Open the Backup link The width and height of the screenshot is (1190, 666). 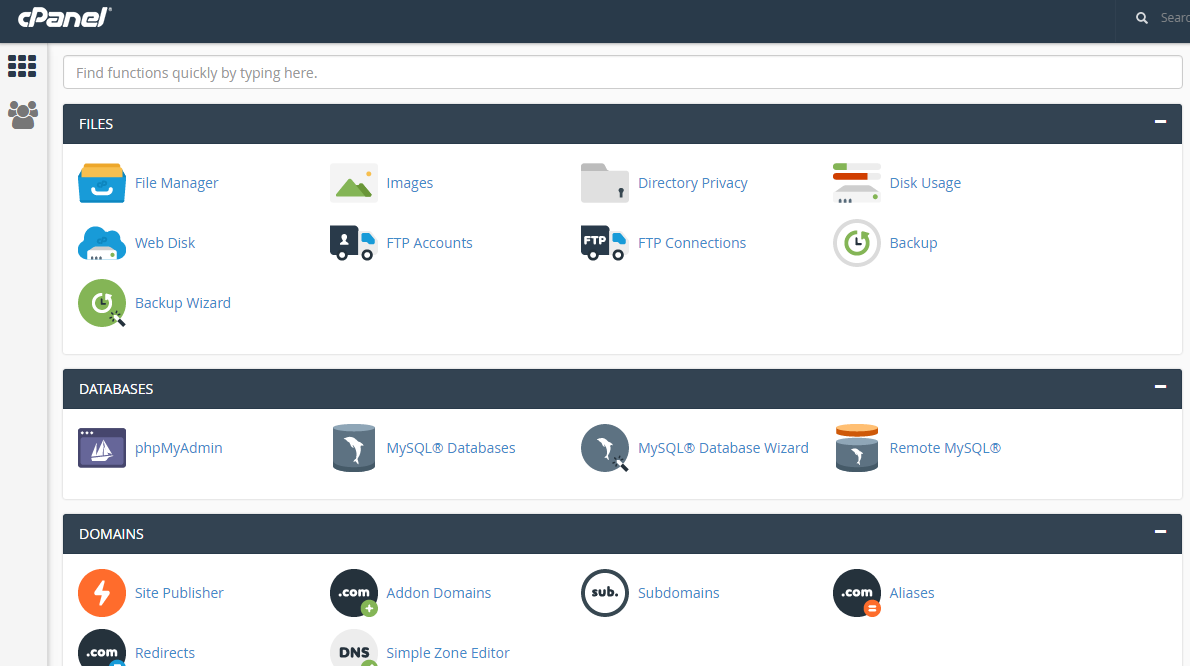pos(914,243)
